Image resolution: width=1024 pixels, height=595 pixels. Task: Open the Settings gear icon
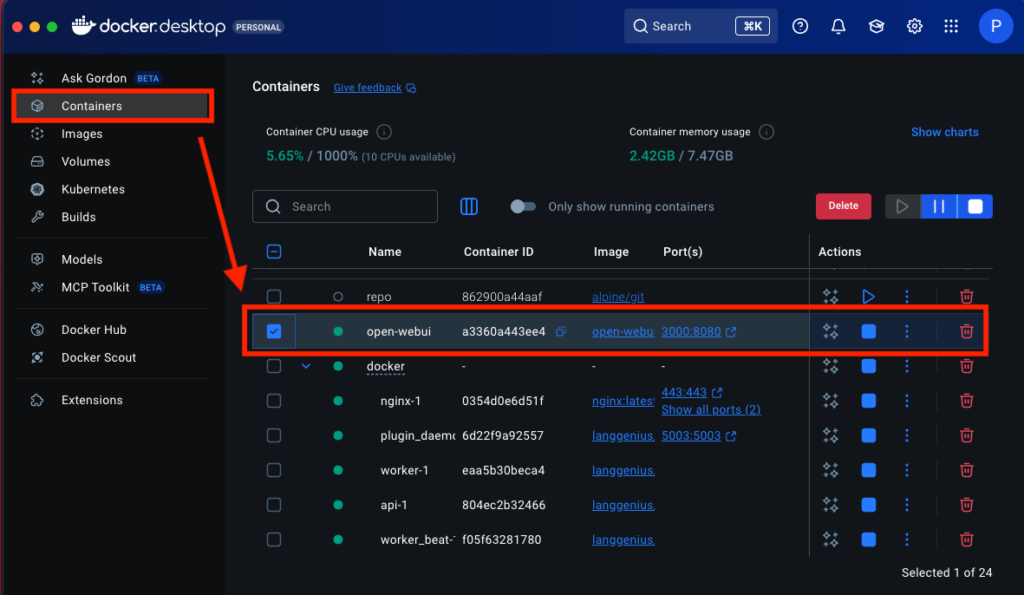click(914, 27)
